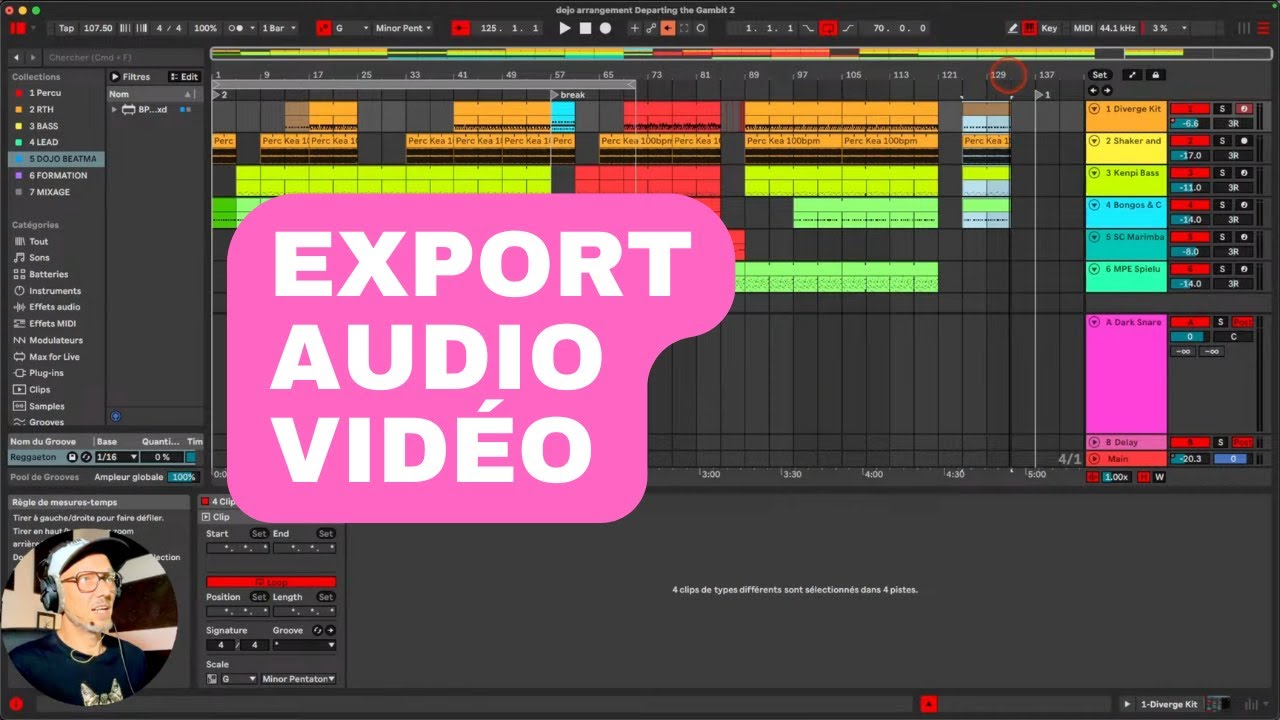Image resolution: width=1280 pixels, height=720 pixels.
Task: Enable the Key map mode button
Action: pos(1049,28)
